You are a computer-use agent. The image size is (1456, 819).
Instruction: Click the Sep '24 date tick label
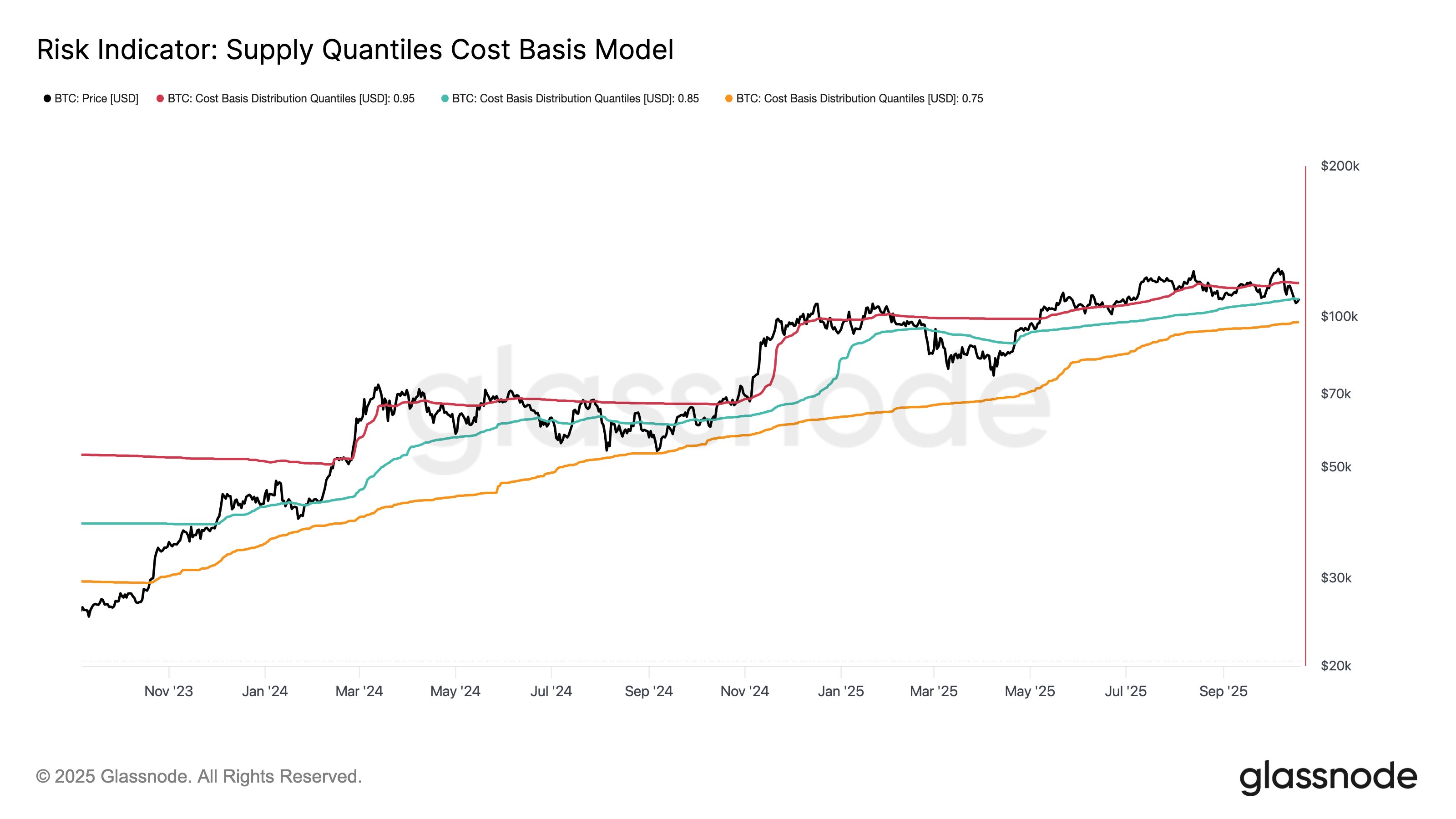[x=648, y=691]
